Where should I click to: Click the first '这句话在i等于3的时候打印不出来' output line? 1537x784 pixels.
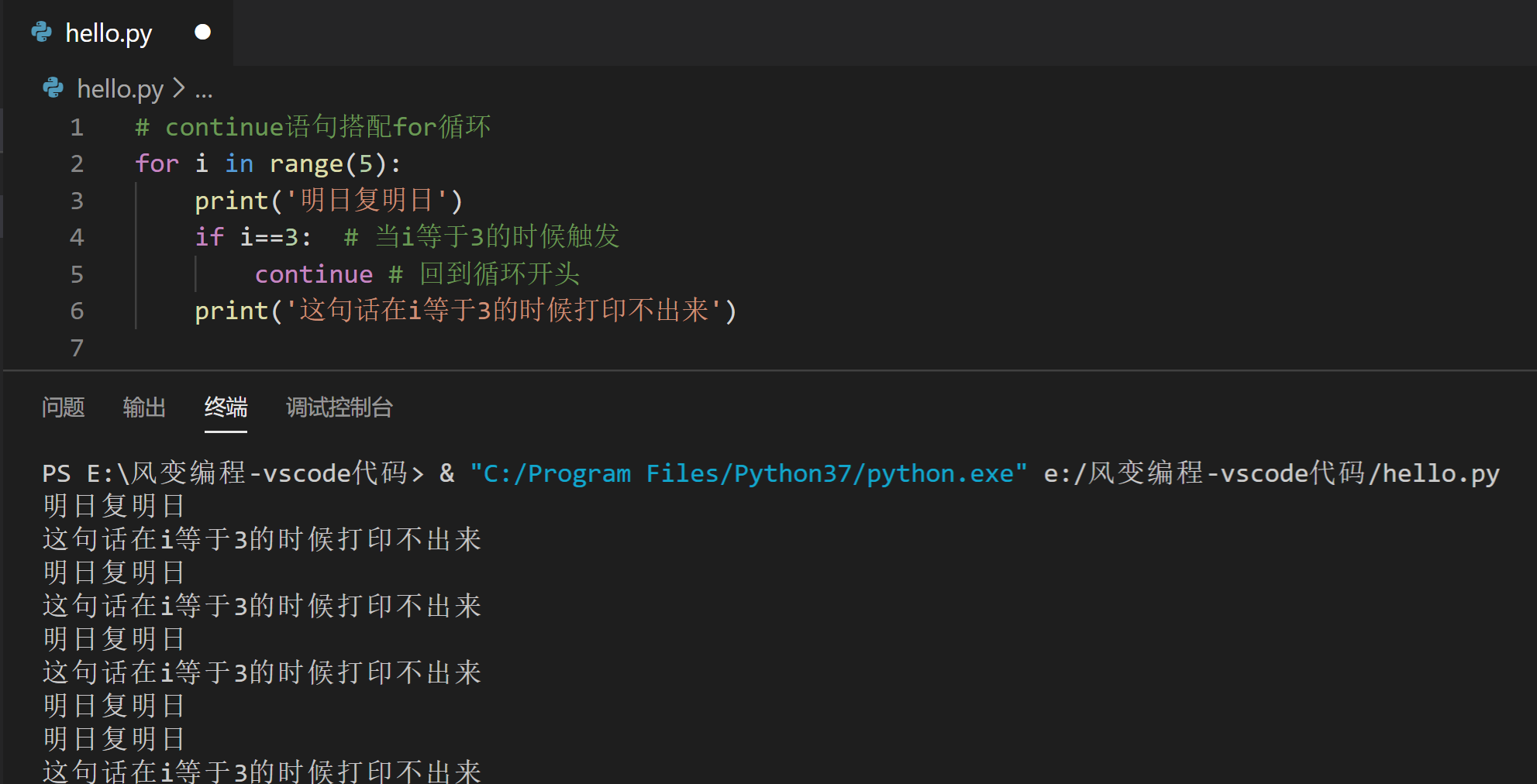tap(262, 539)
